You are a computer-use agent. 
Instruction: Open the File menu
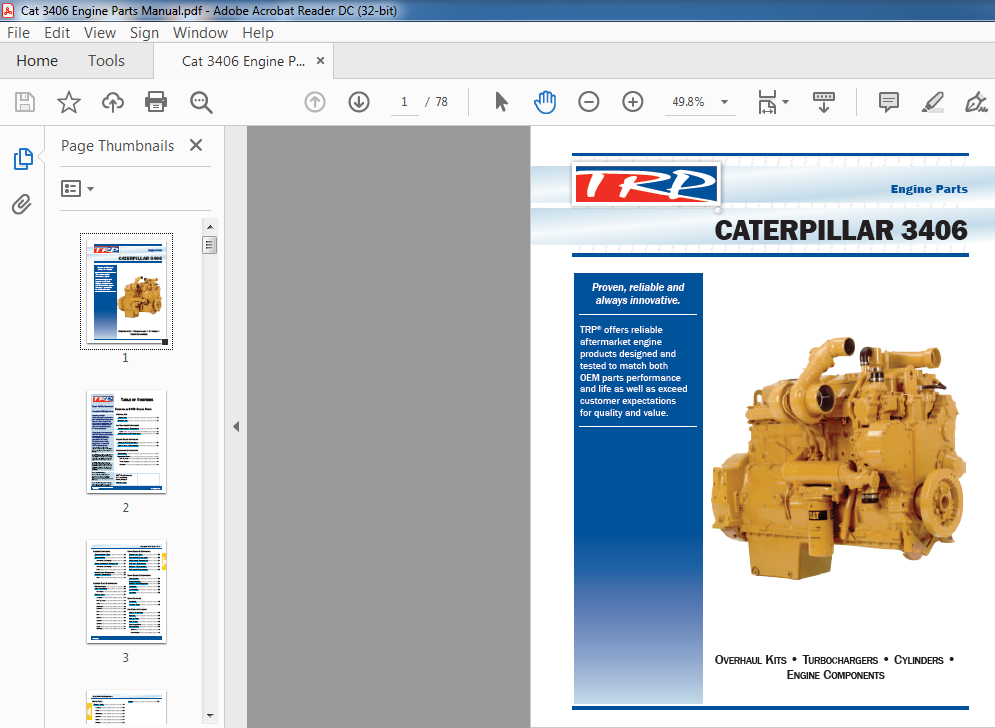click(18, 33)
